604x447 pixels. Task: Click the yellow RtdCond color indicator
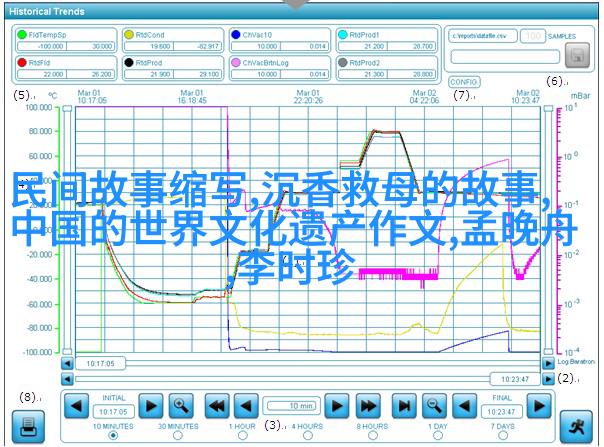[x=129, y=35]
